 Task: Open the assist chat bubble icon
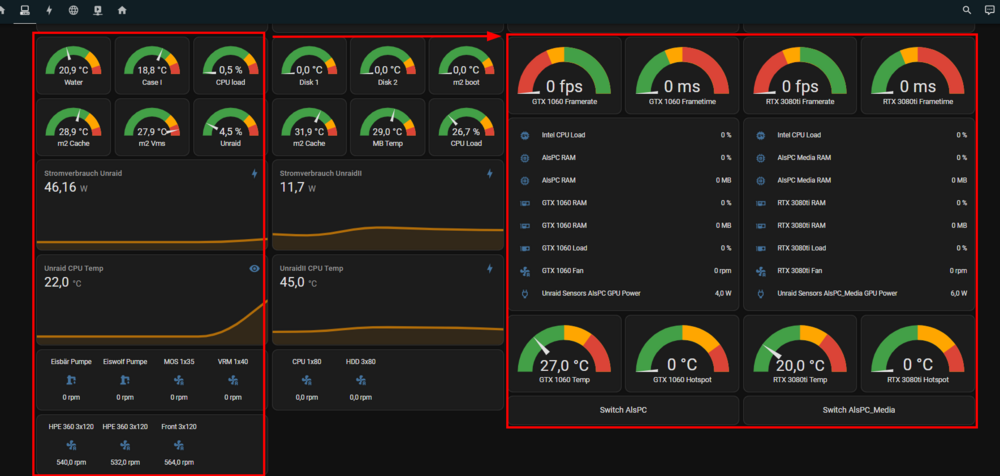(989, 10)
